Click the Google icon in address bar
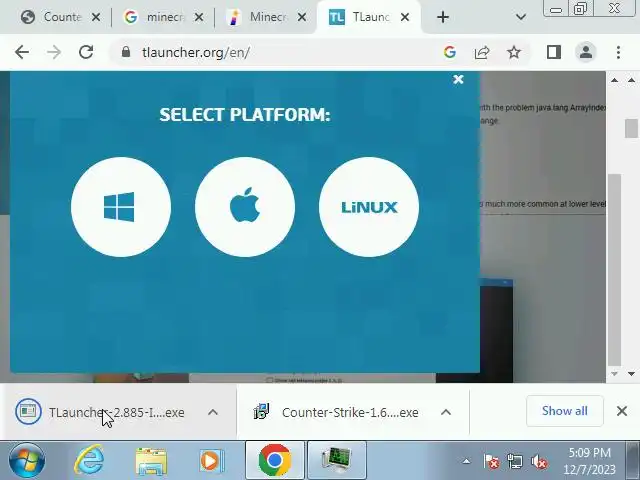This screenshot has height=480, width=640. click(x=449, y=52)
